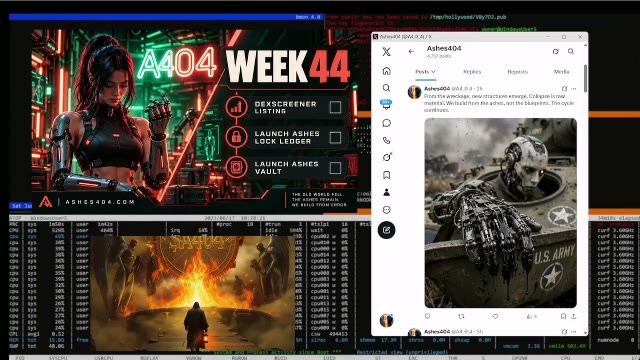The image size is (640, 360).
Task: Switch to the Replies tab
Action: pyautogui.click(x=472, y=72)
